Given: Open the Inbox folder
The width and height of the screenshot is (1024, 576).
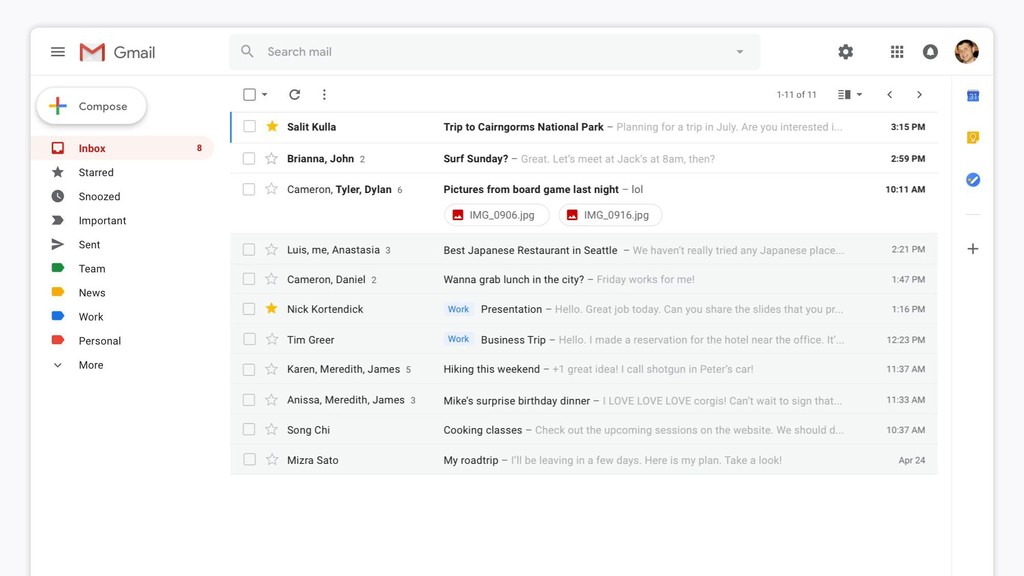Looking at the screenshot, I should pos(124,148).
